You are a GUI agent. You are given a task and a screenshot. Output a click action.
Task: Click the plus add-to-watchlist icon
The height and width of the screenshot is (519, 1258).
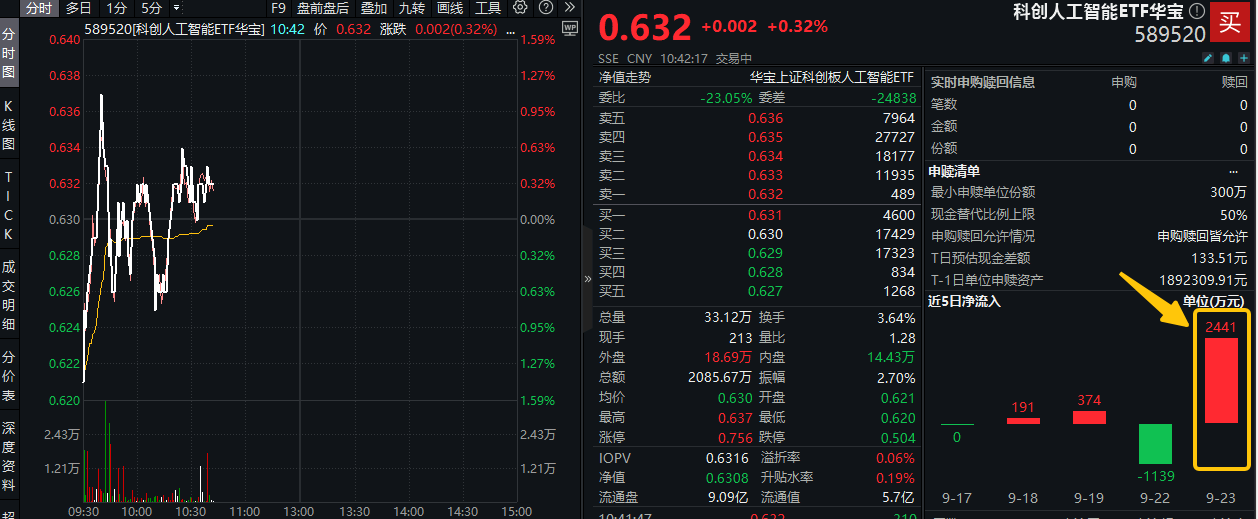[1243, 59]
